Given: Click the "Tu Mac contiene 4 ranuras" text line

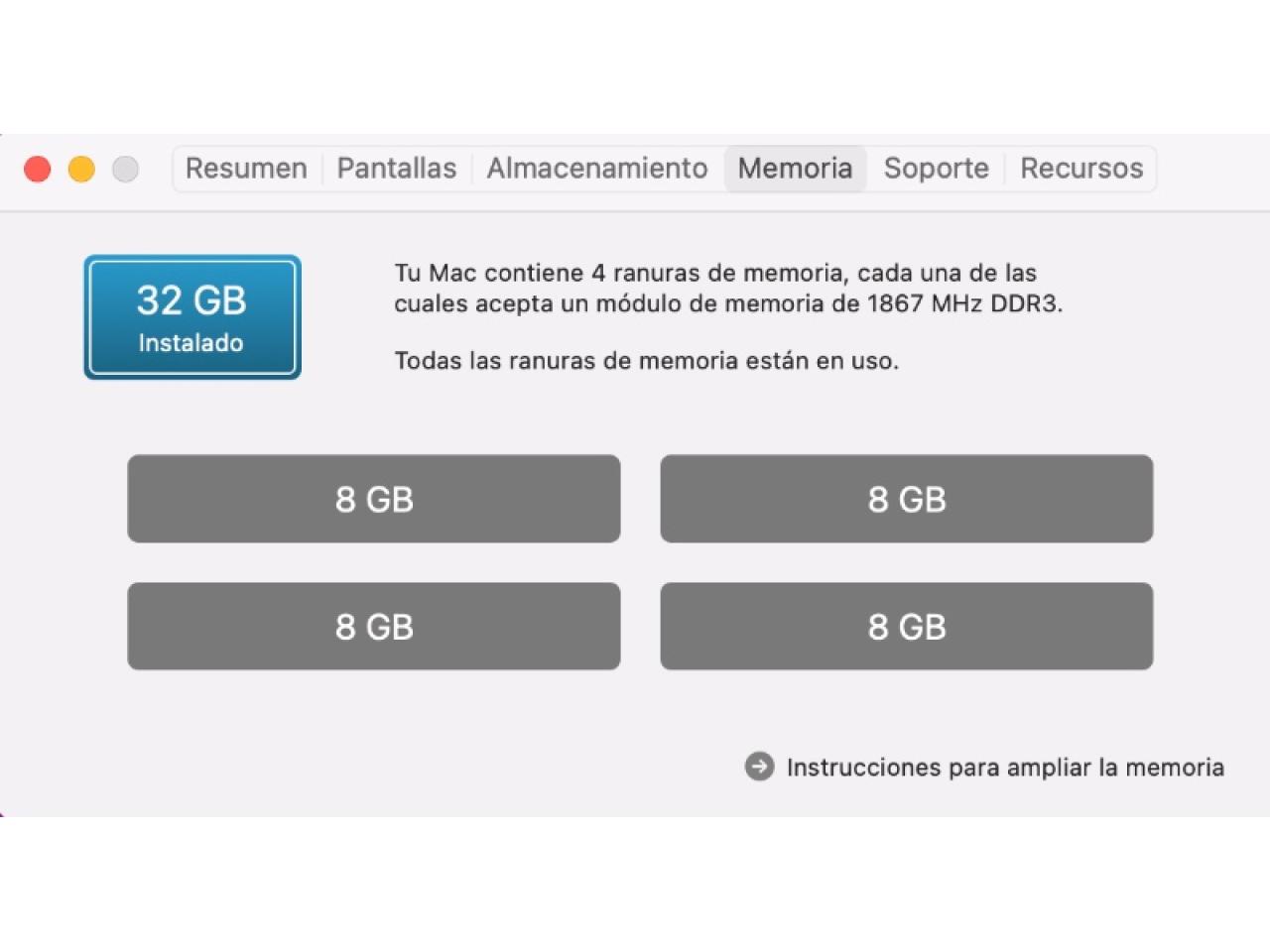Looking at the screenshot, I should [x=714, y=273].
